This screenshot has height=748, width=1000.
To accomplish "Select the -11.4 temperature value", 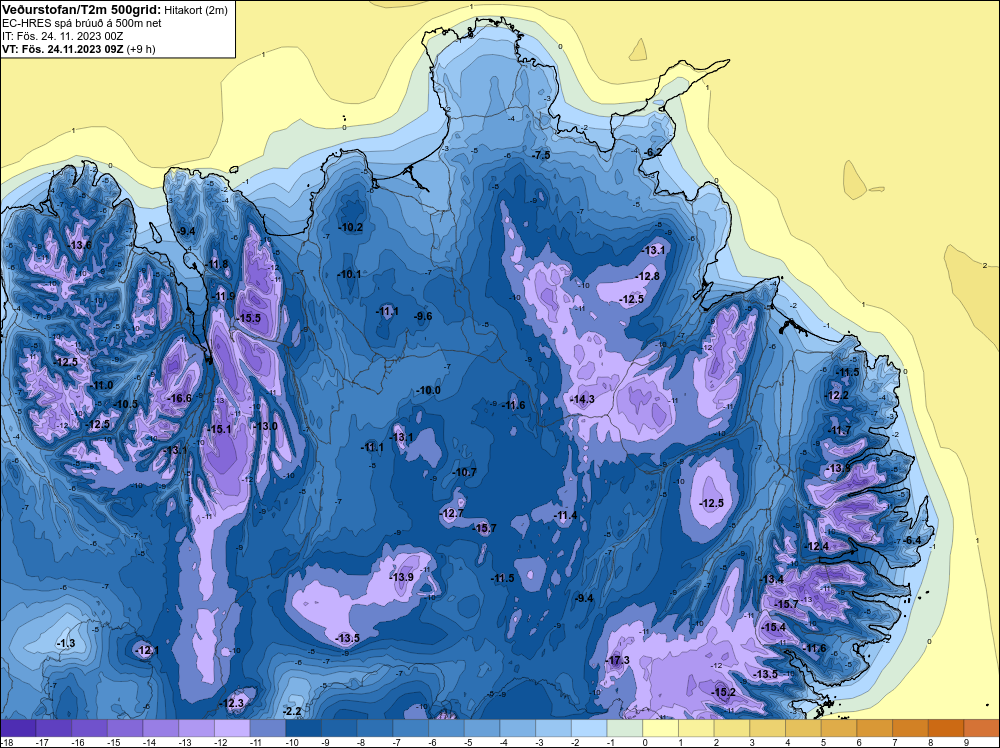I will 566,515.
